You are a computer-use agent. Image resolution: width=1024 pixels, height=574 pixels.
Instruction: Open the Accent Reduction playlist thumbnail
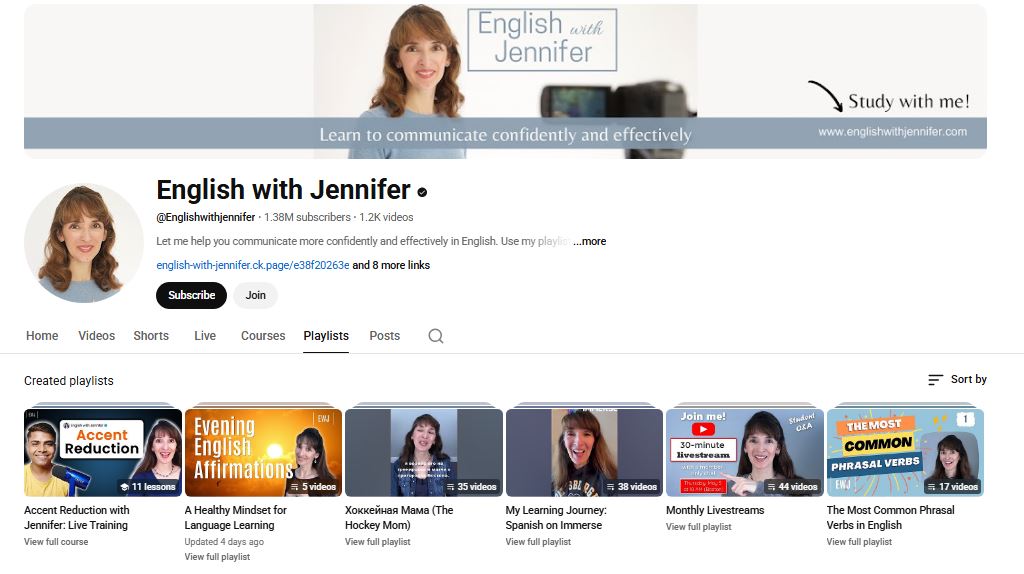[103, 453]
